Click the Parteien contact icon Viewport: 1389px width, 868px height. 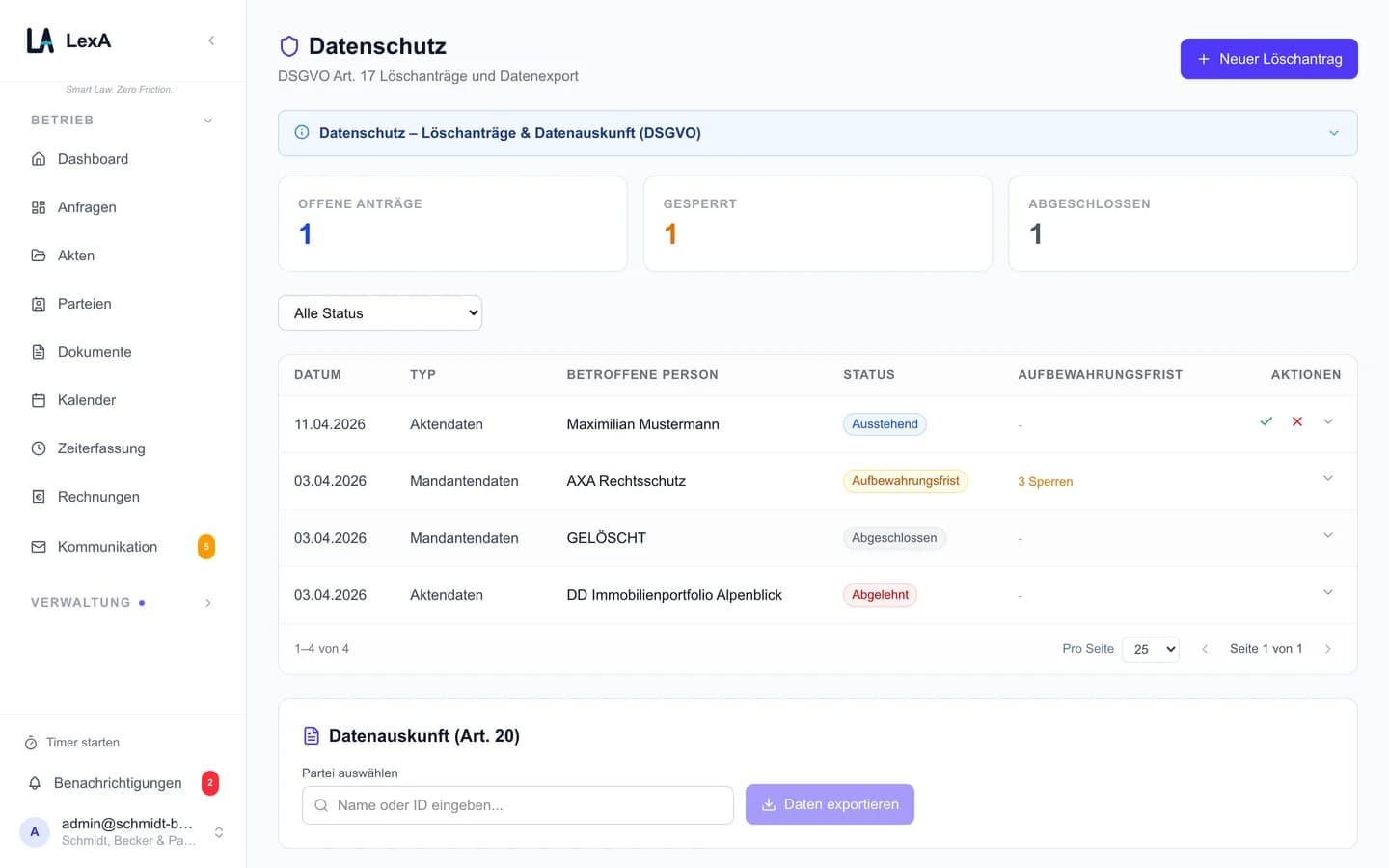(x=39, y=304)
